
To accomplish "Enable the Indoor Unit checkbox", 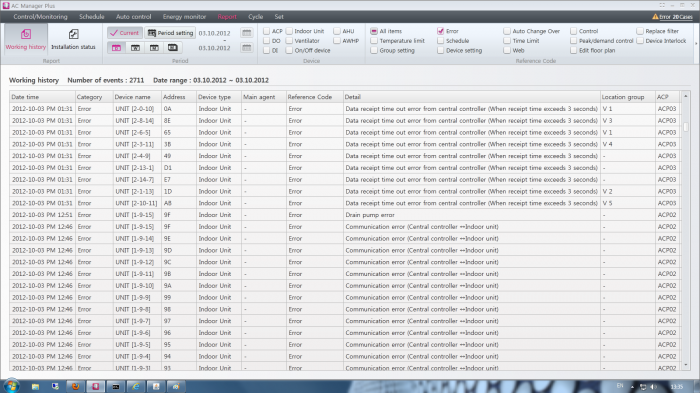I will 289,31.
